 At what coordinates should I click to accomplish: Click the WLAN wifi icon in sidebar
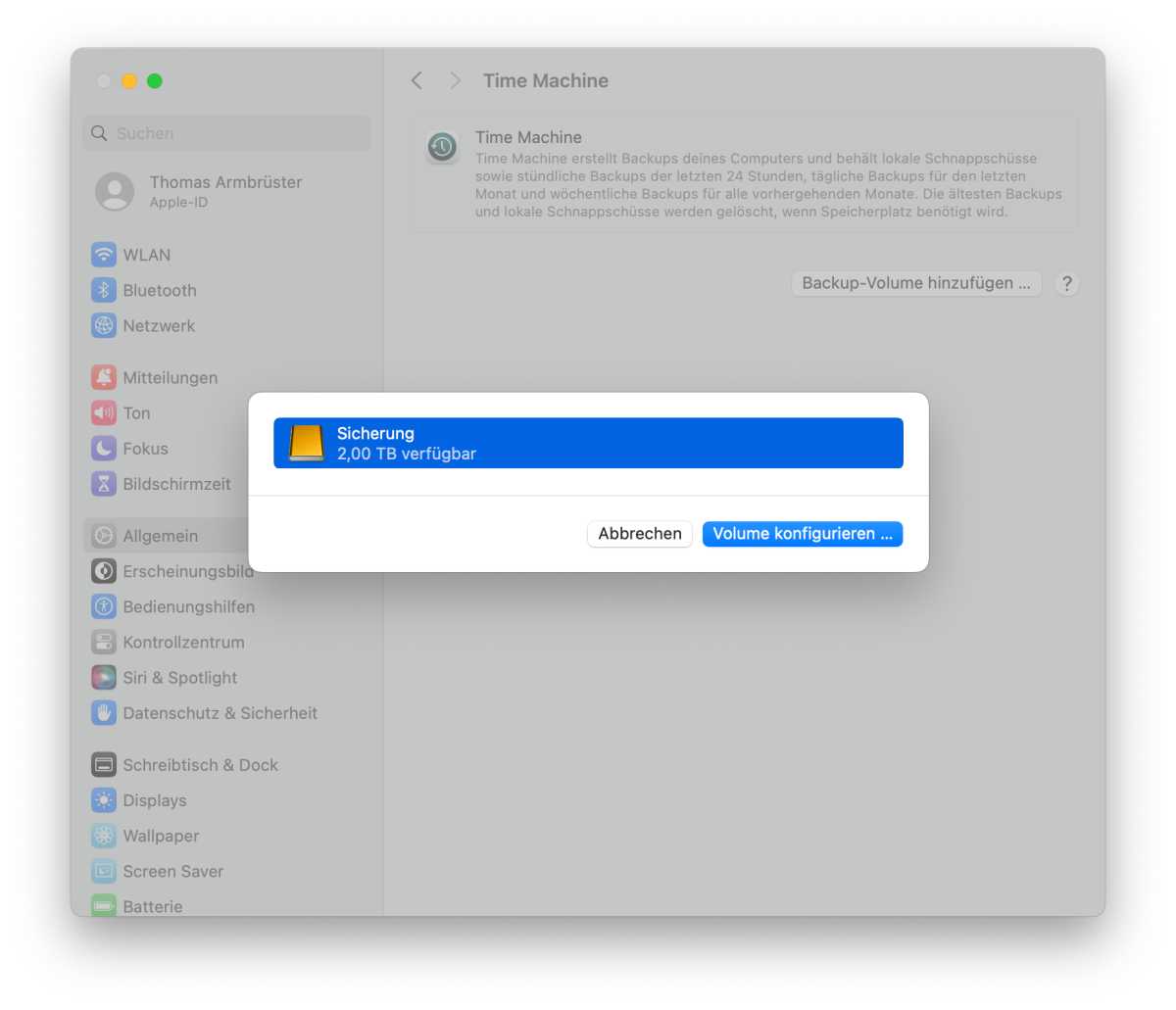(104, 255)
